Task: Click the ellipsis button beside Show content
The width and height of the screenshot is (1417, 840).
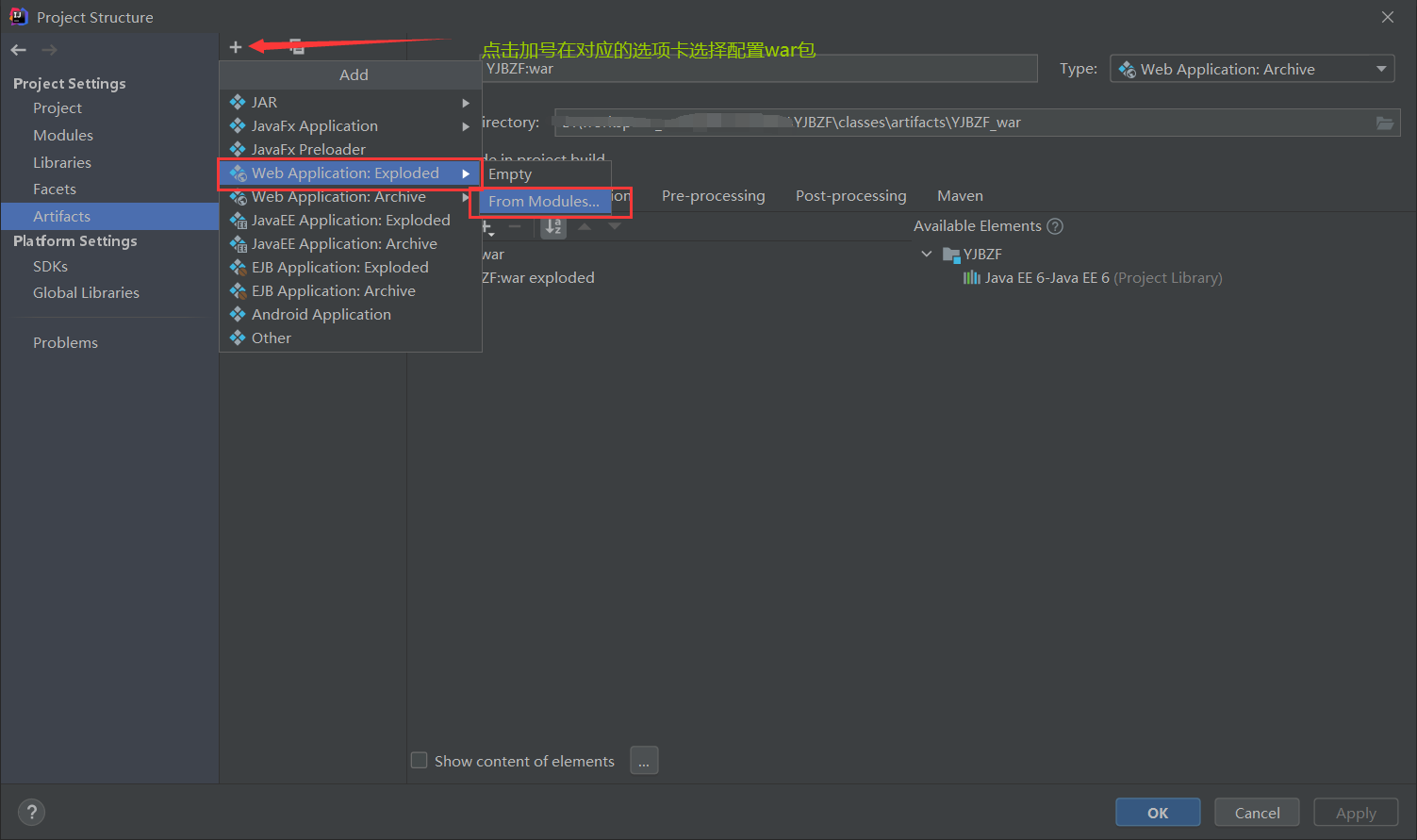Action: (644, 761)
